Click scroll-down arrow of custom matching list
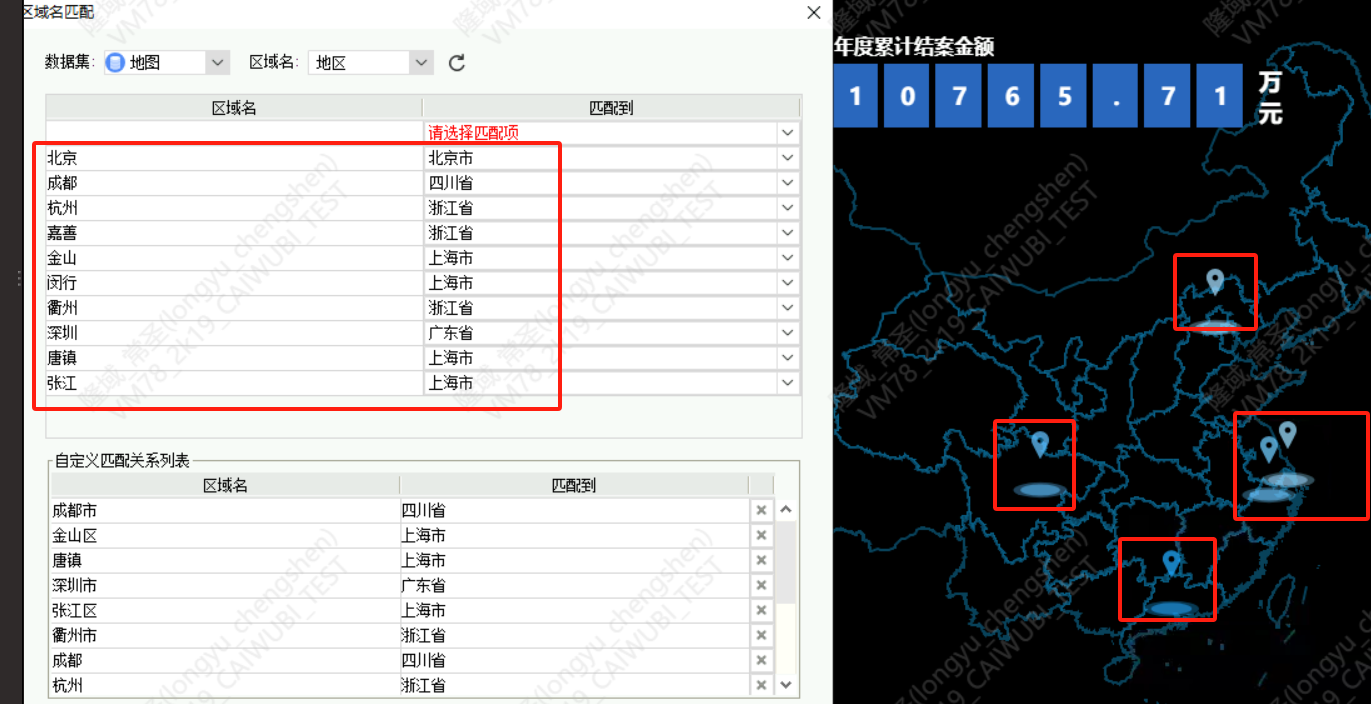The width and height of the screenshot is (1371, 704). (785, 685)
